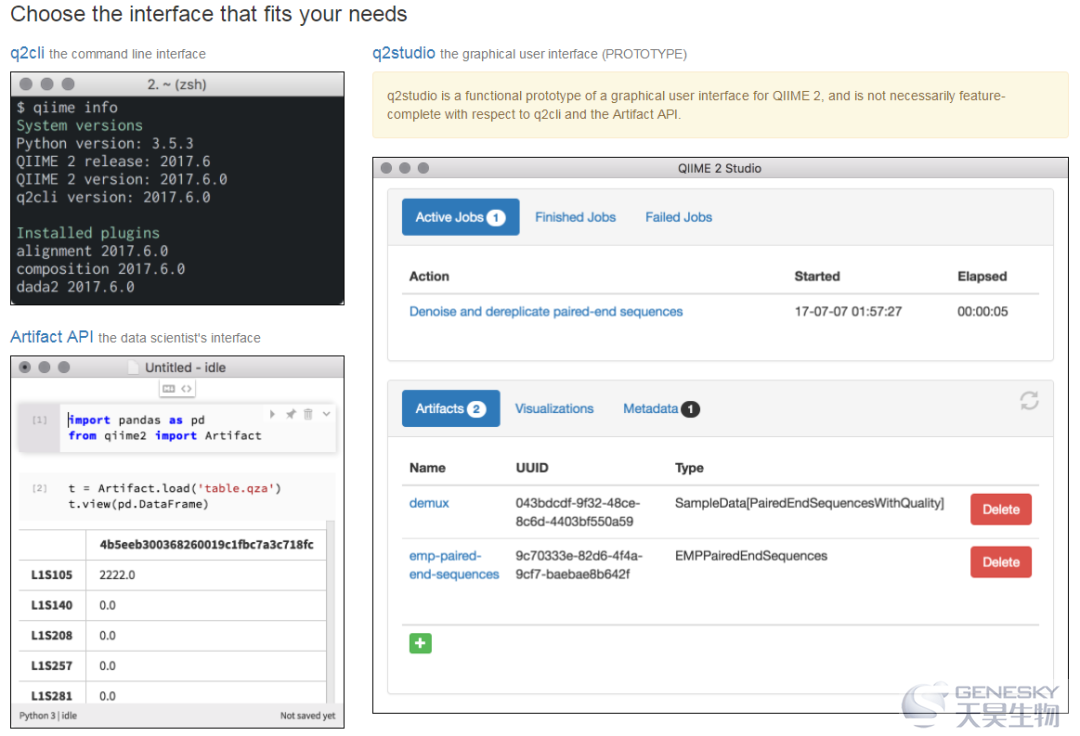Viewport: 1080px width, 736px height.
Task: Delete the demux artifact
Action: (x=1001, y=509)
